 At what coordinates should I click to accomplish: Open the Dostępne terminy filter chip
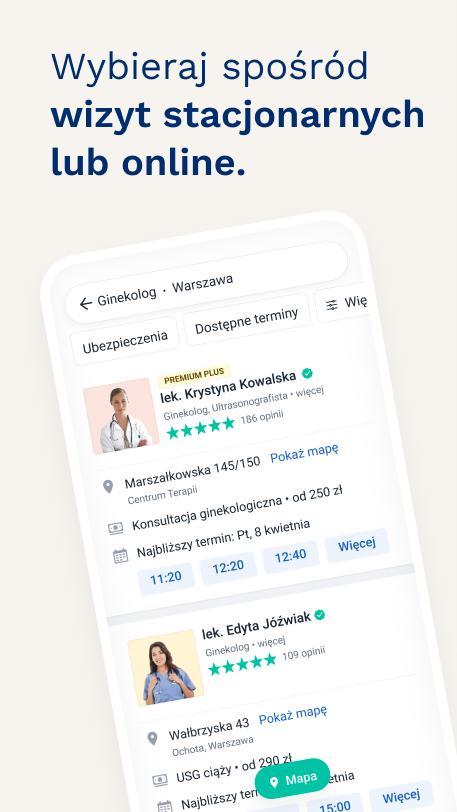tap(247, 320)
